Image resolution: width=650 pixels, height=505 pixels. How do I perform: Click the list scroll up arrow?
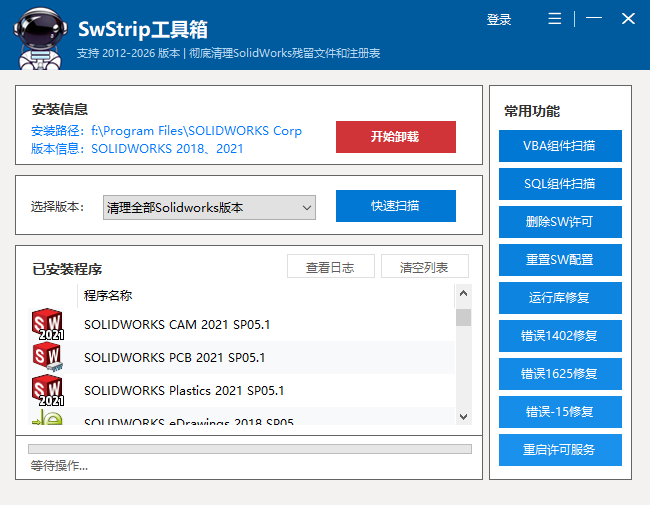coord(463,294)
